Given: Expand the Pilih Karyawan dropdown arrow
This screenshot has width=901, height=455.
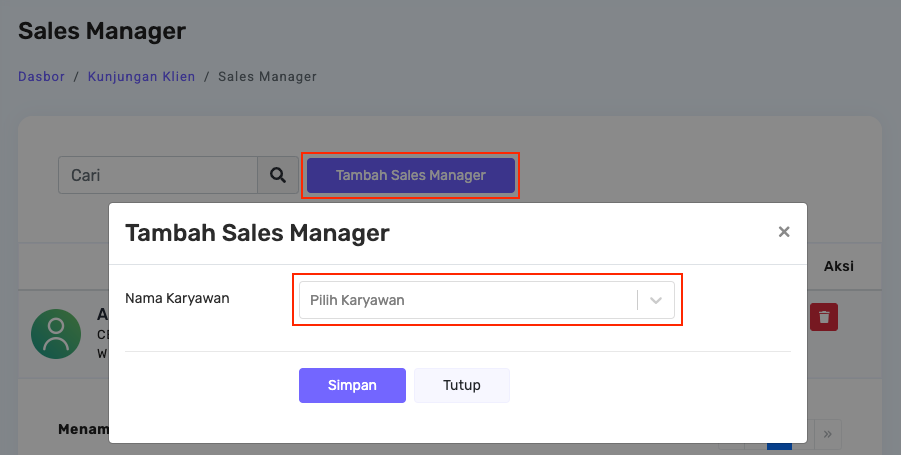Looking at the screenshot, I should pyautogui.click(x=656, y=300).
